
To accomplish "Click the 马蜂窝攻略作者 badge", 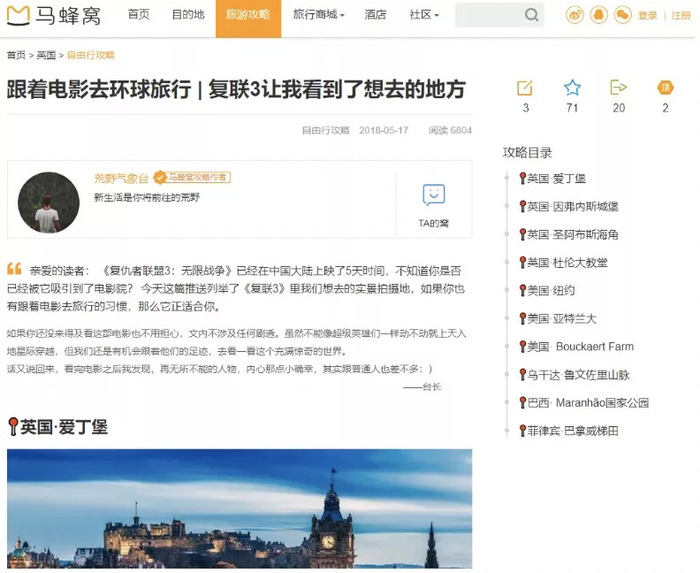I will [x=192, y=178].
